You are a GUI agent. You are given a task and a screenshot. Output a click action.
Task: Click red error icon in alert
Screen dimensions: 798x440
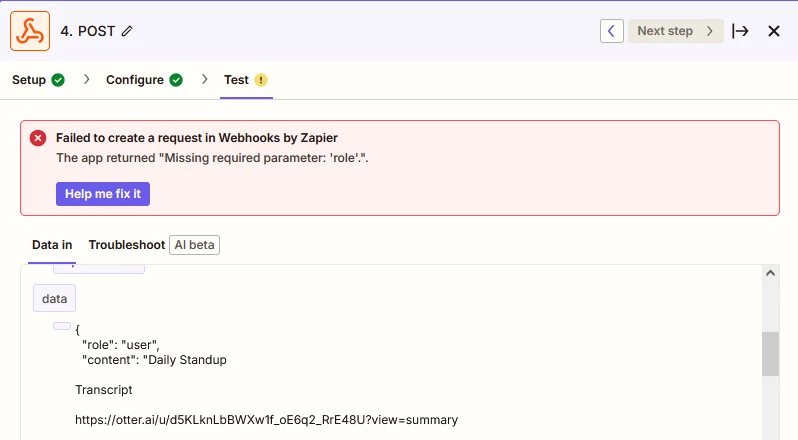click(x=38, y=138)
